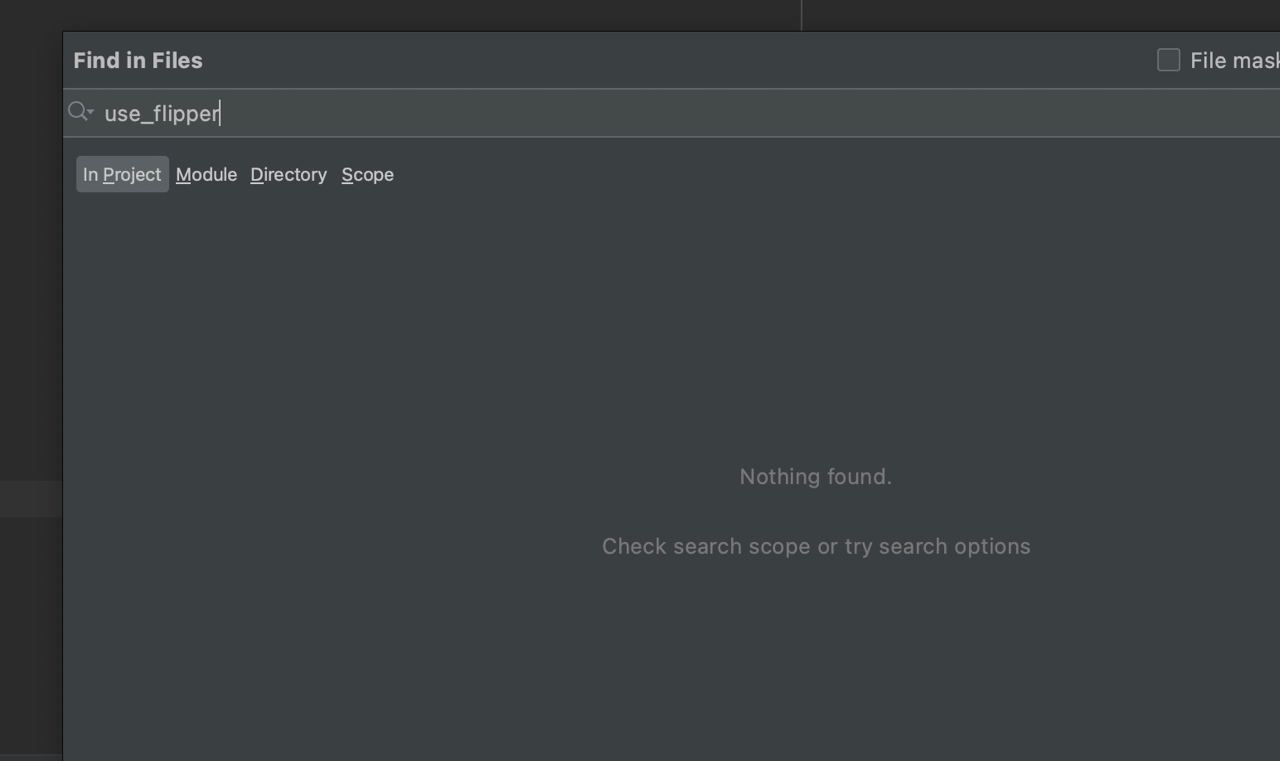Click the magnifier search icon
Image resolution: width=1280 pixels, height=761 pixels.
(x=77, y=111)
